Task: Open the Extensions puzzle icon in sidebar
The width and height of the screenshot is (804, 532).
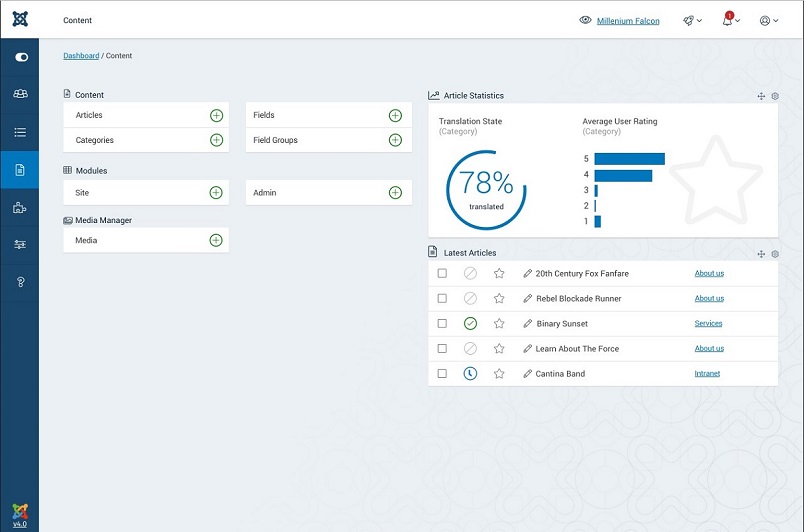Action: pos(20,207)
